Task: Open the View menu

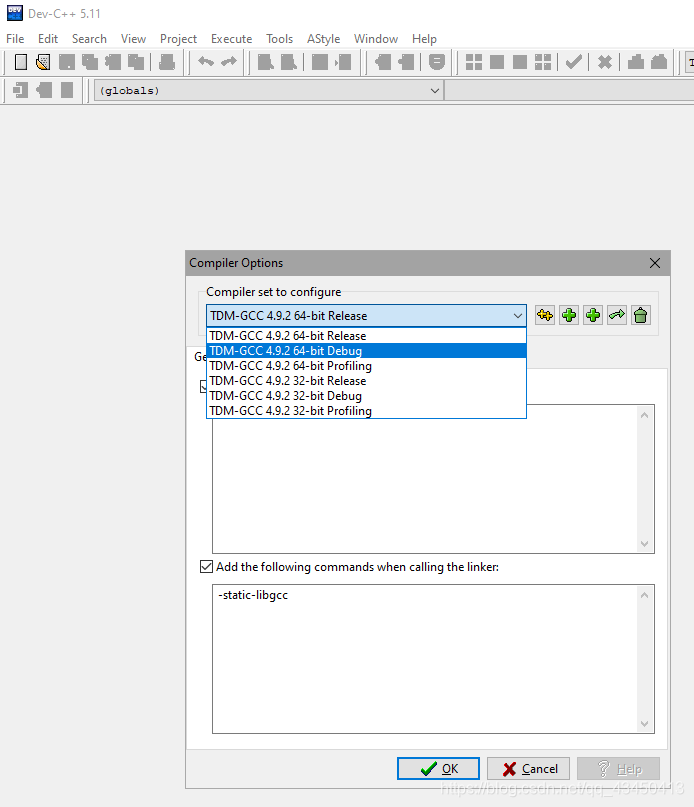Action: (x=133, y=39)
